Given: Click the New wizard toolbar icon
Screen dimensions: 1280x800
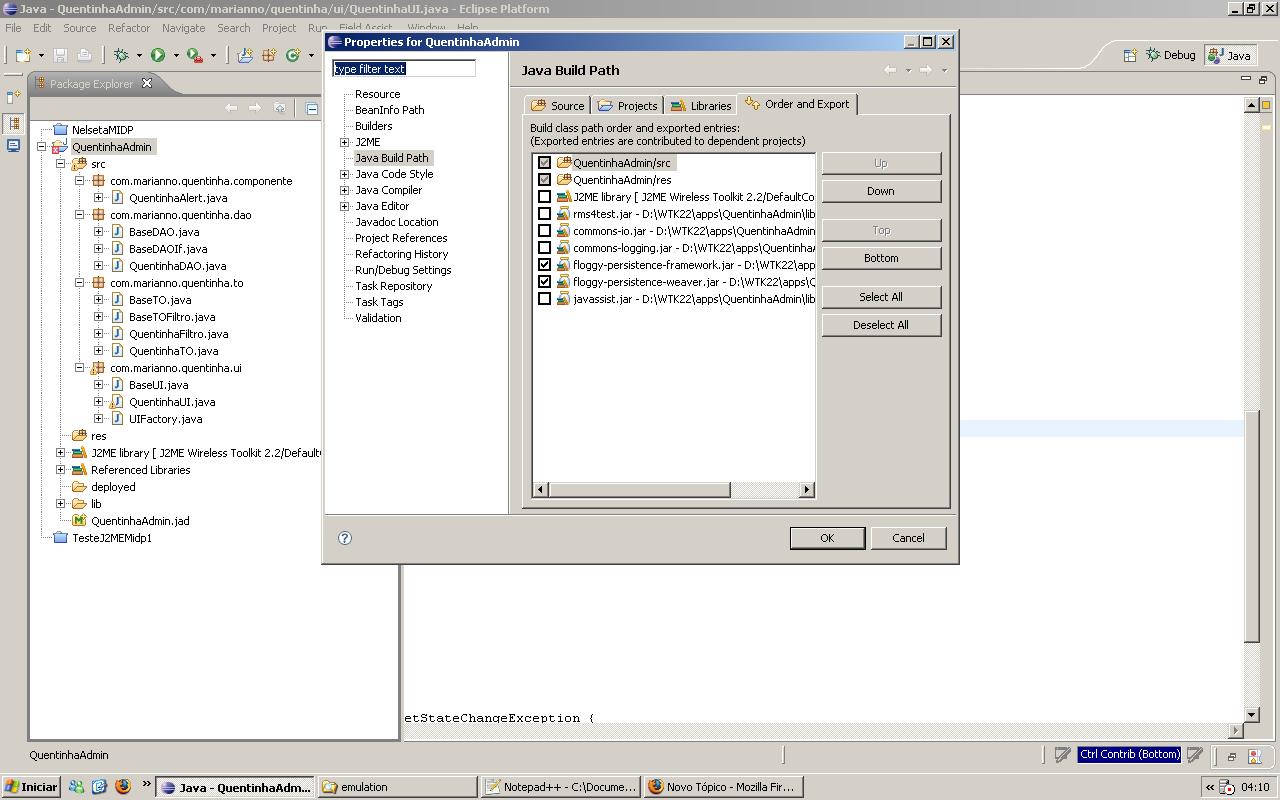Looking at the screenshot, I should point(24,55).
